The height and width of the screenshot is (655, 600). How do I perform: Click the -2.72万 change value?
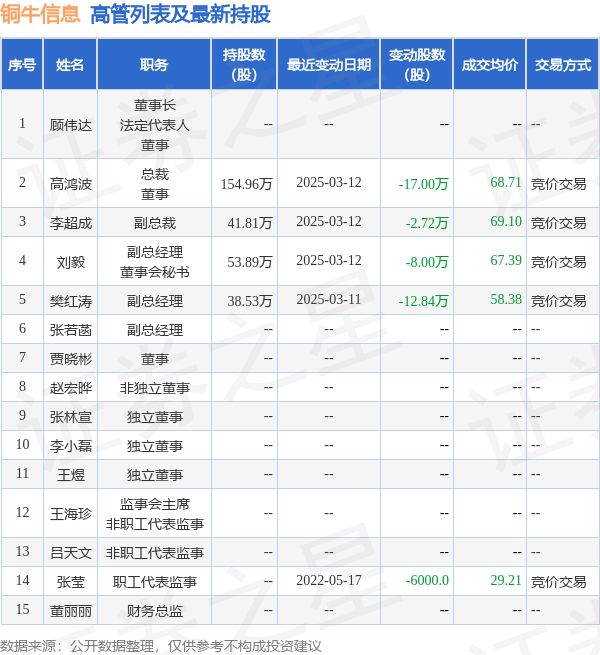click(x=427, y=223)
